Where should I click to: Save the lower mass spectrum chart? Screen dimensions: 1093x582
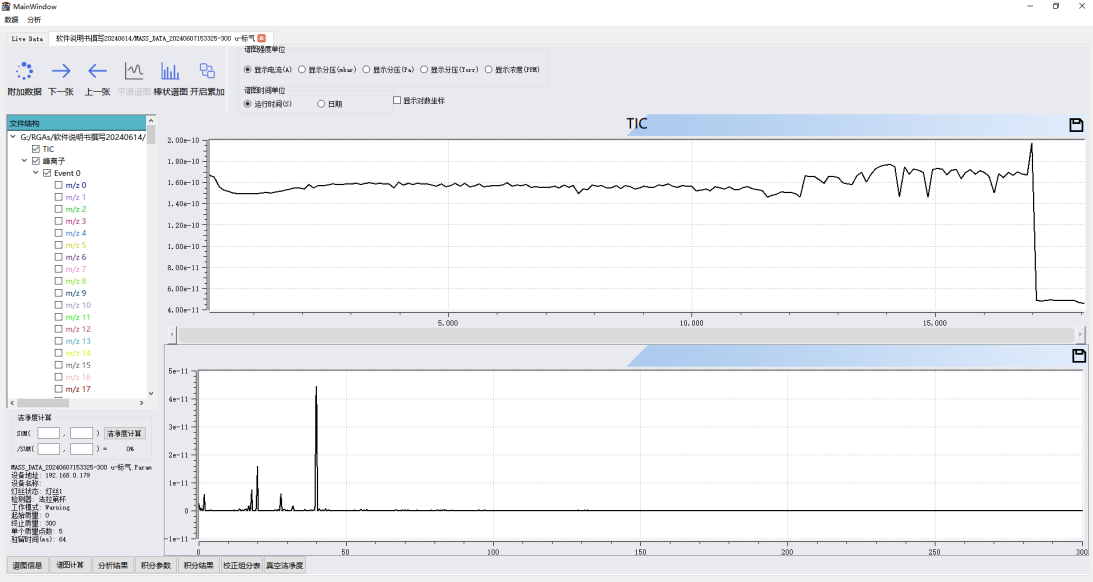point(1076,356)
